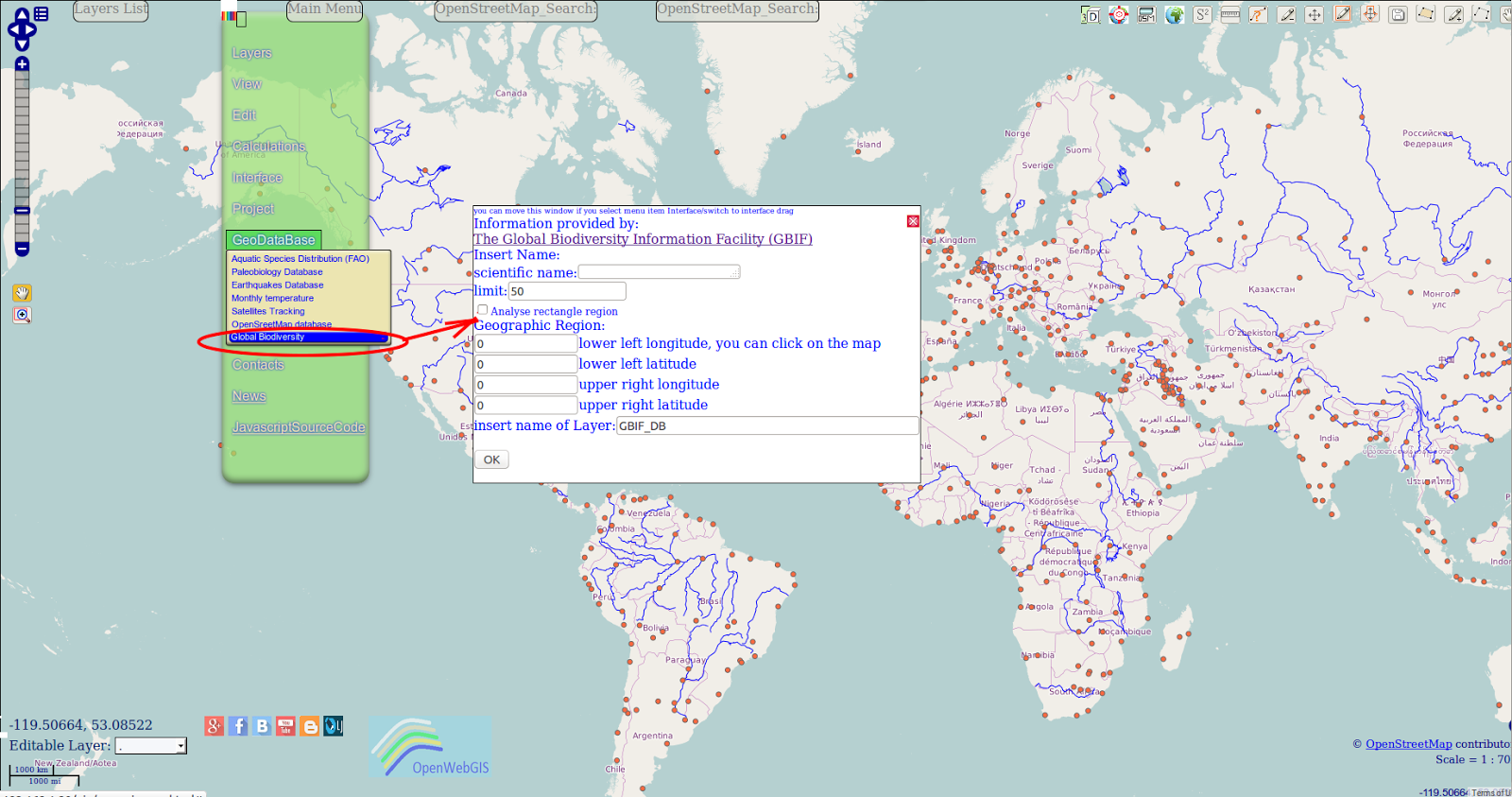Viewport: 1512px width, 797px height.
Task: Click the Layer name field GBIF_DB
Action: (767, 426)
